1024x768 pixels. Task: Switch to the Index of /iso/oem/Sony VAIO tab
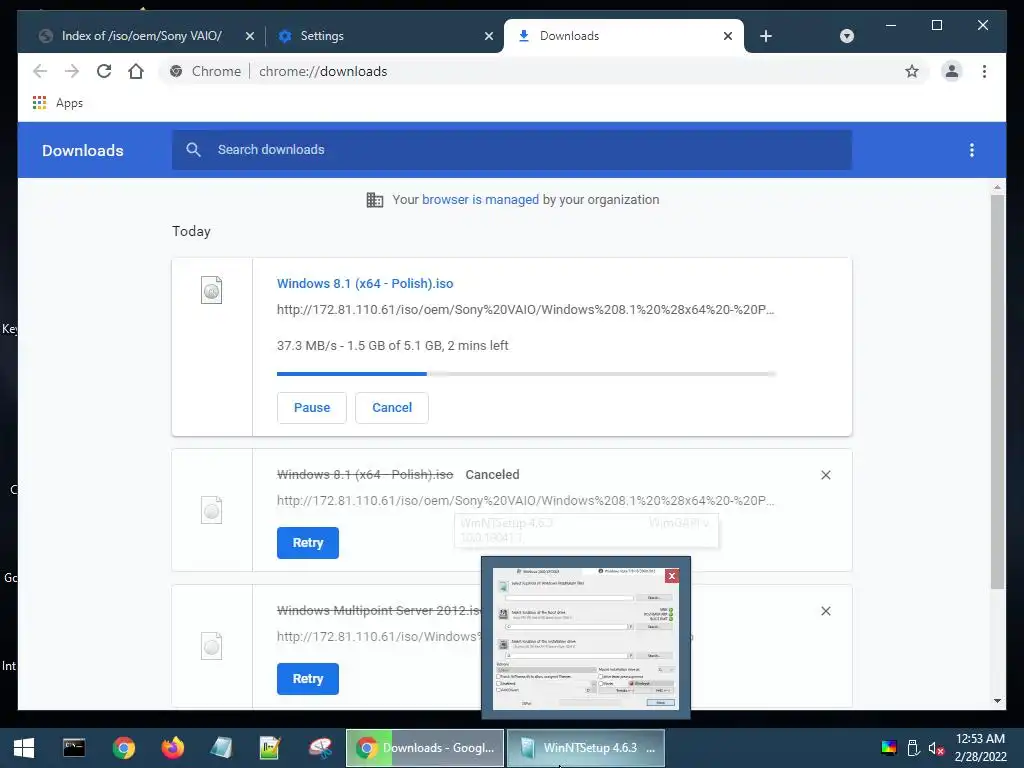point(141,36)
